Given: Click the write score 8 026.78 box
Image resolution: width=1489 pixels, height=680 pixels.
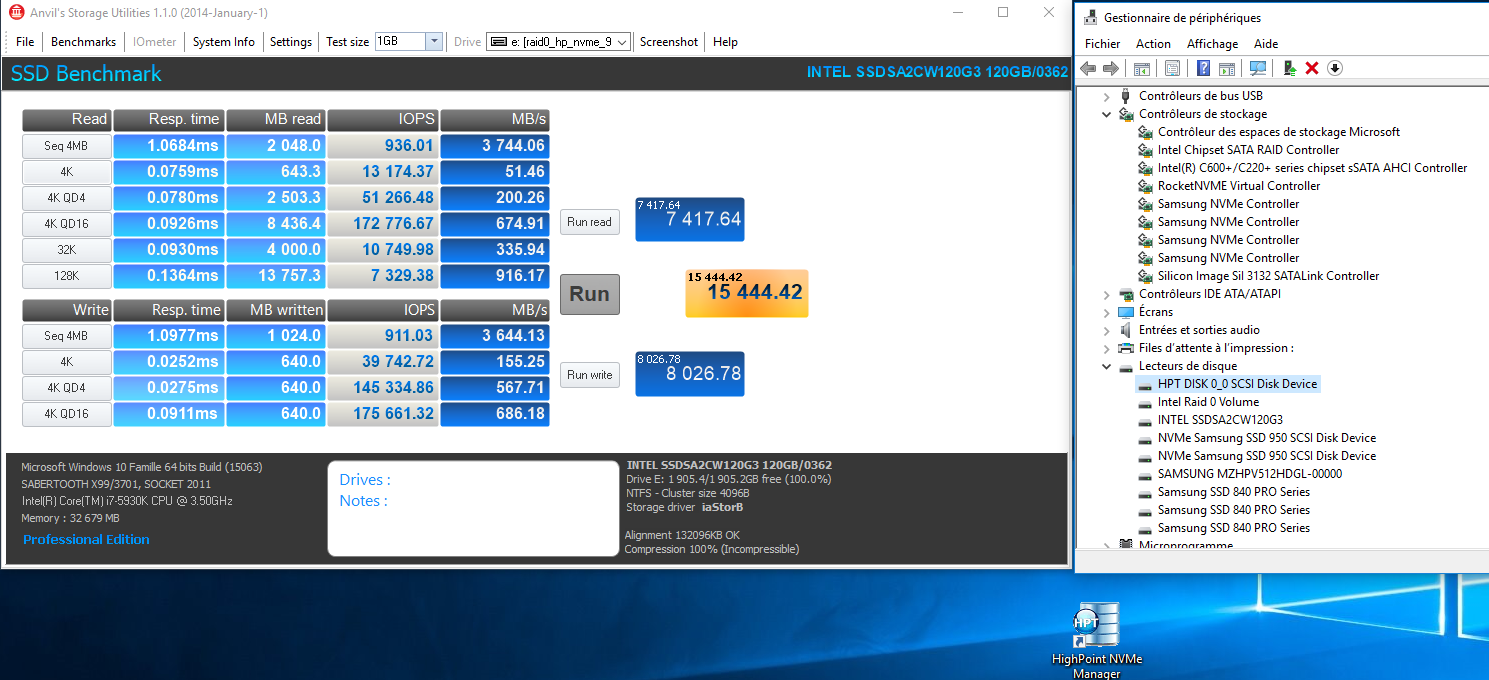Looking at the screenshot, I should (689, 373).
